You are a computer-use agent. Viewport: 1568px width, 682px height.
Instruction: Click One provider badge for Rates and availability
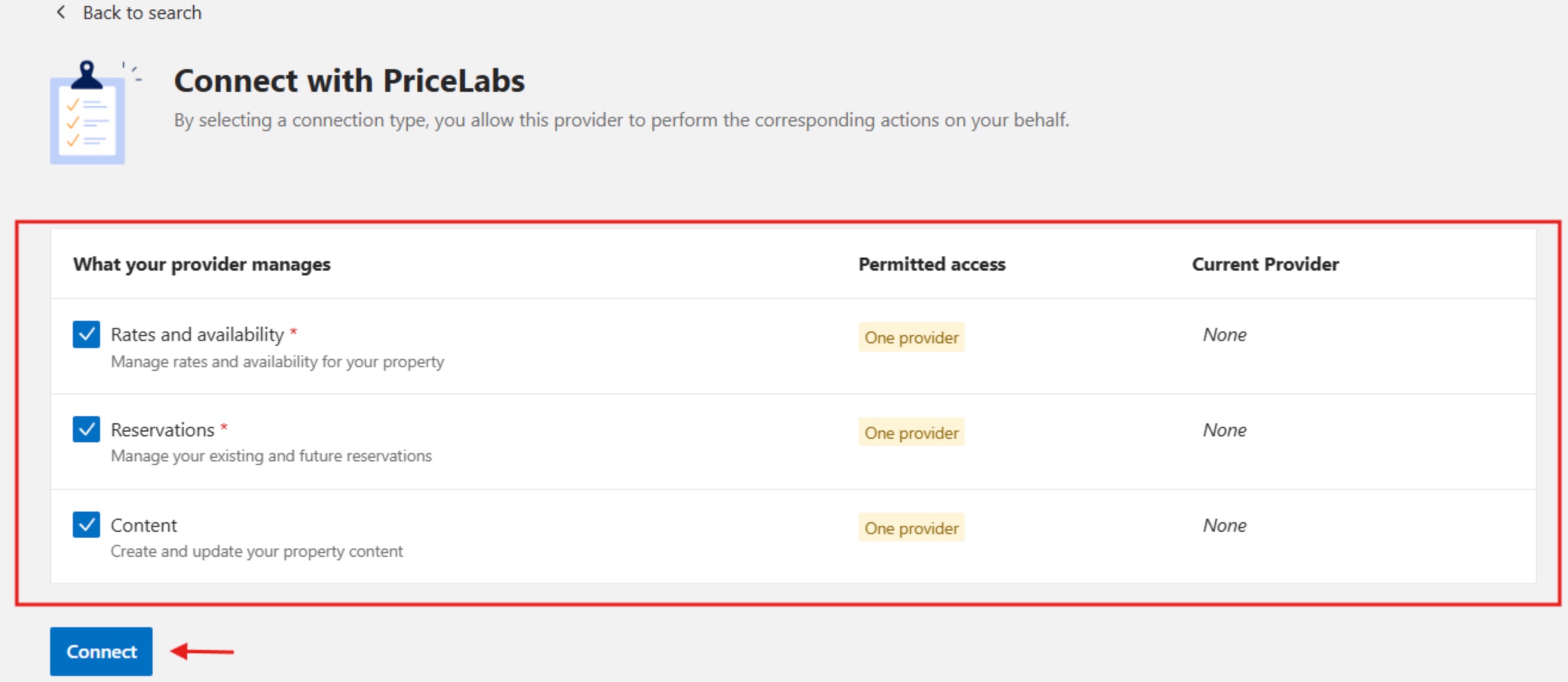pos(911,337)
